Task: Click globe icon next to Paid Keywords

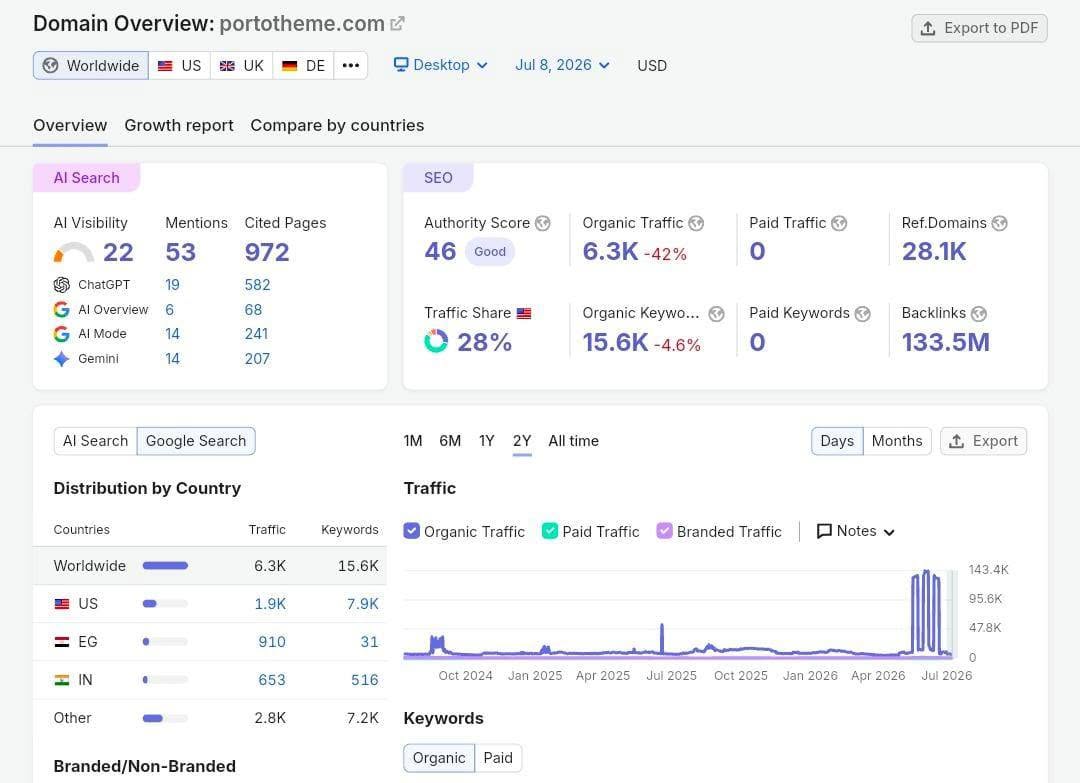Action: click(862, 314)
